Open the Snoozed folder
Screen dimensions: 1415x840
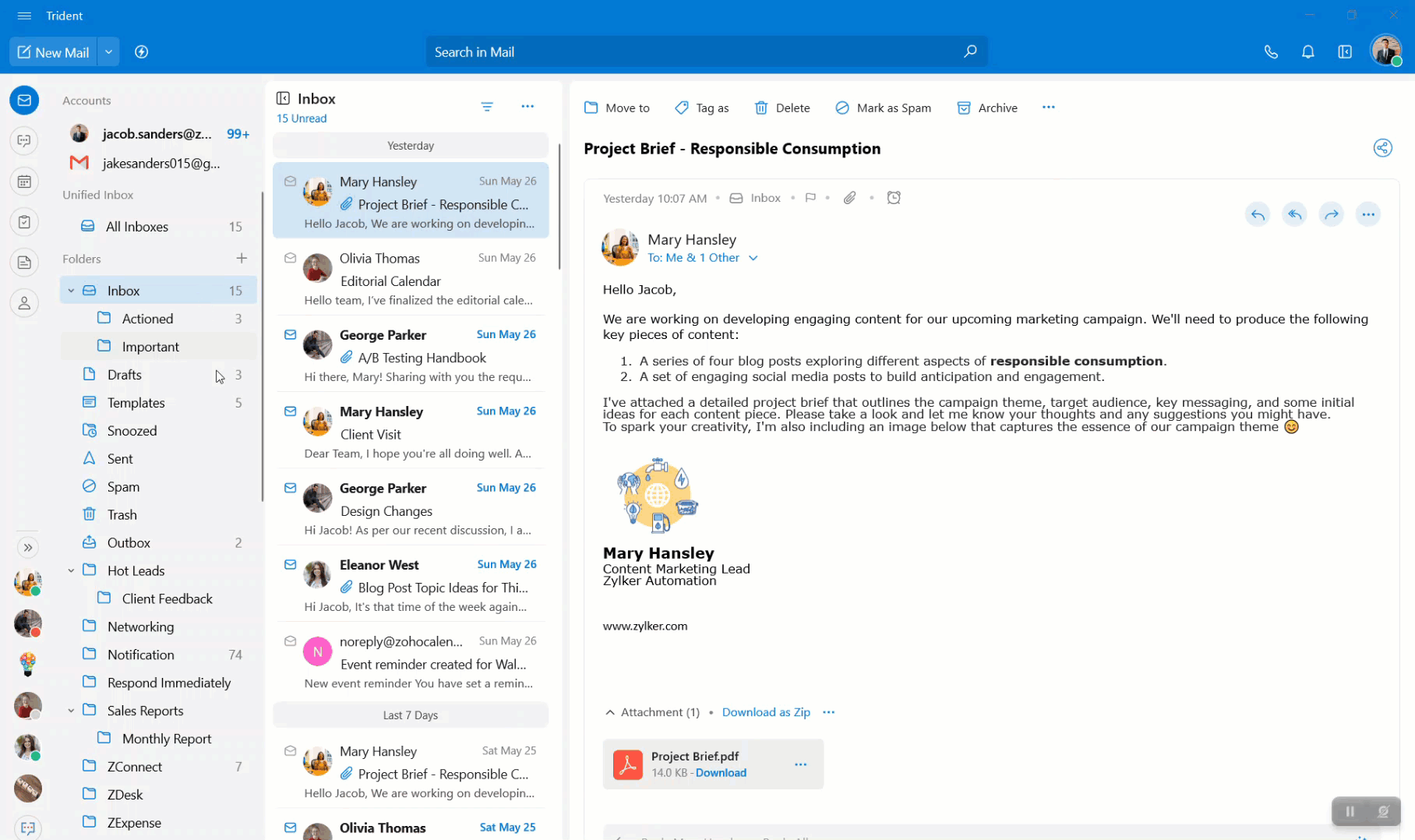[158, 431]
